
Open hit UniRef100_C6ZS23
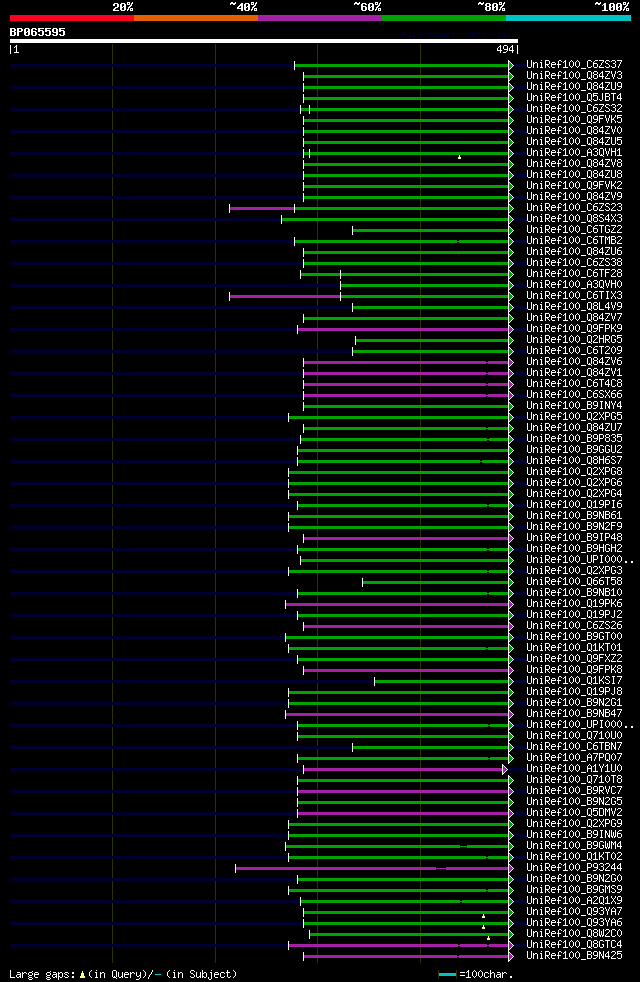pyautogui.click(x=574, y=208)
